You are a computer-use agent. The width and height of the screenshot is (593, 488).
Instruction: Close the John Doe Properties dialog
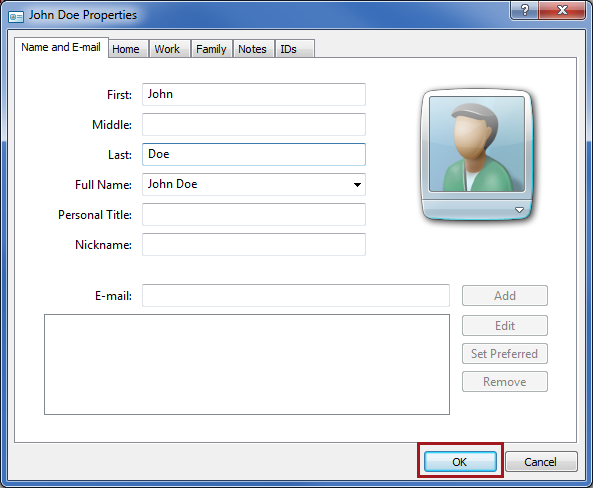pos(562,9)
